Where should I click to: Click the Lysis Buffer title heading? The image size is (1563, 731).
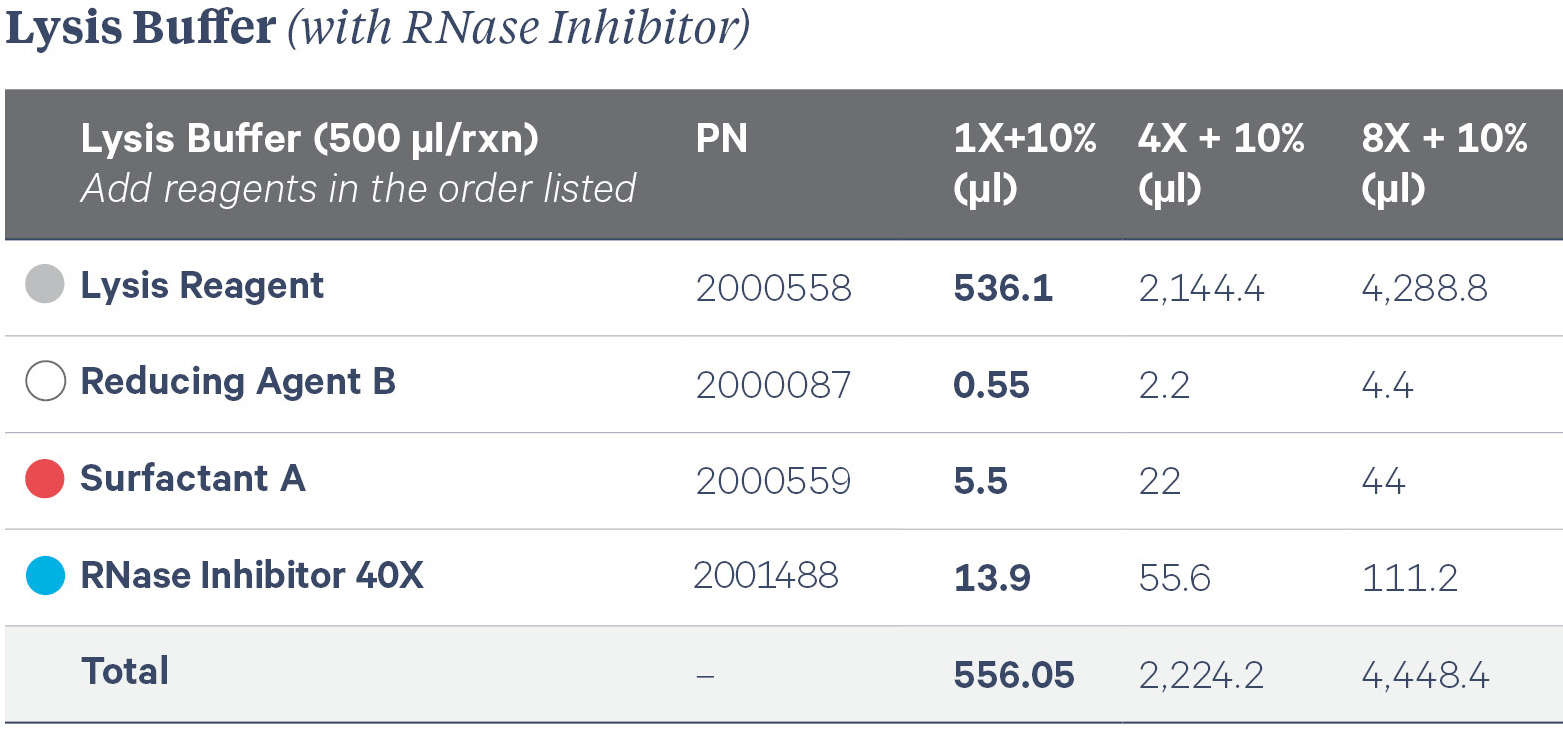click(140, 30)
